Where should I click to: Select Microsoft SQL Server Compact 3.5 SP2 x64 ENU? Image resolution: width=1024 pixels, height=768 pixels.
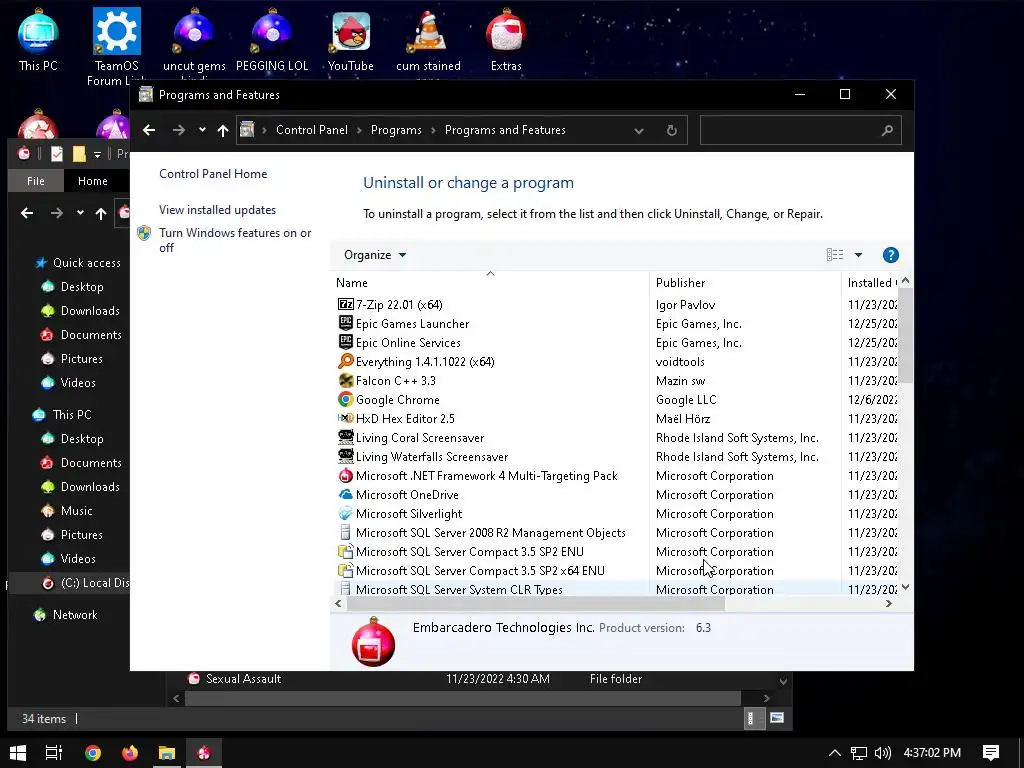(614, 570)
